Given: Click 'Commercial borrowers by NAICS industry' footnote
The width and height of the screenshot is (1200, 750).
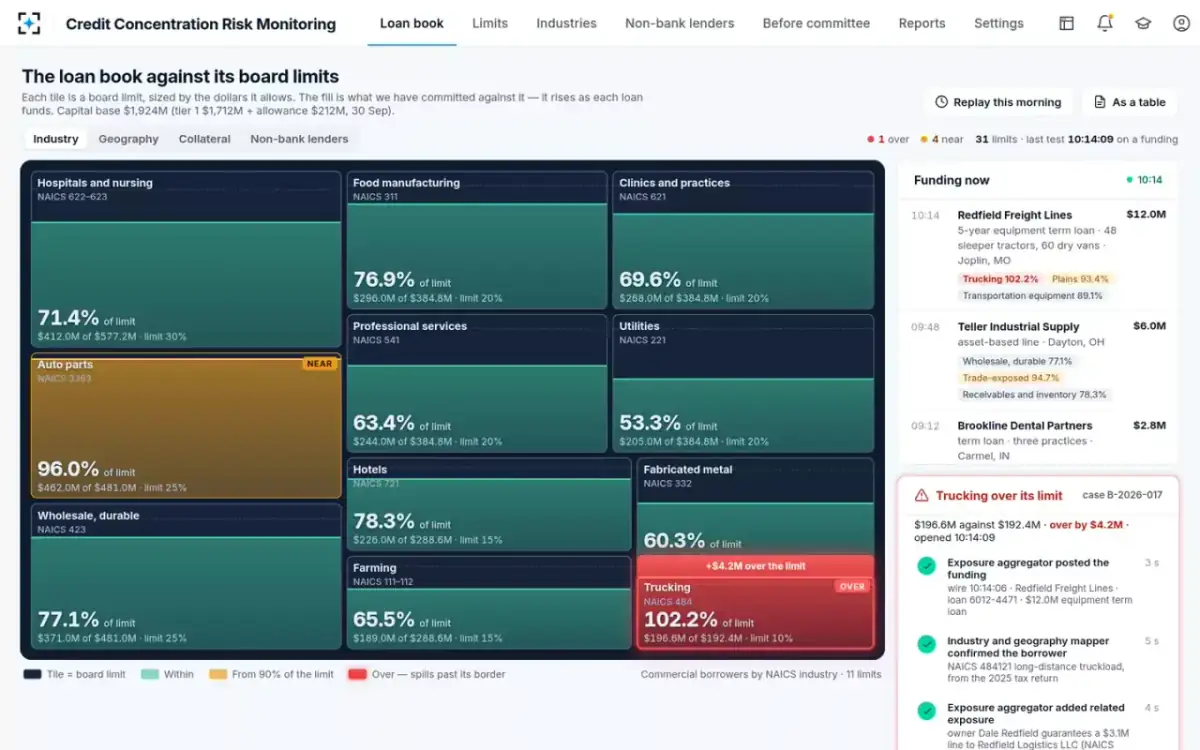Looking at the screenshot, I should 739,675.
